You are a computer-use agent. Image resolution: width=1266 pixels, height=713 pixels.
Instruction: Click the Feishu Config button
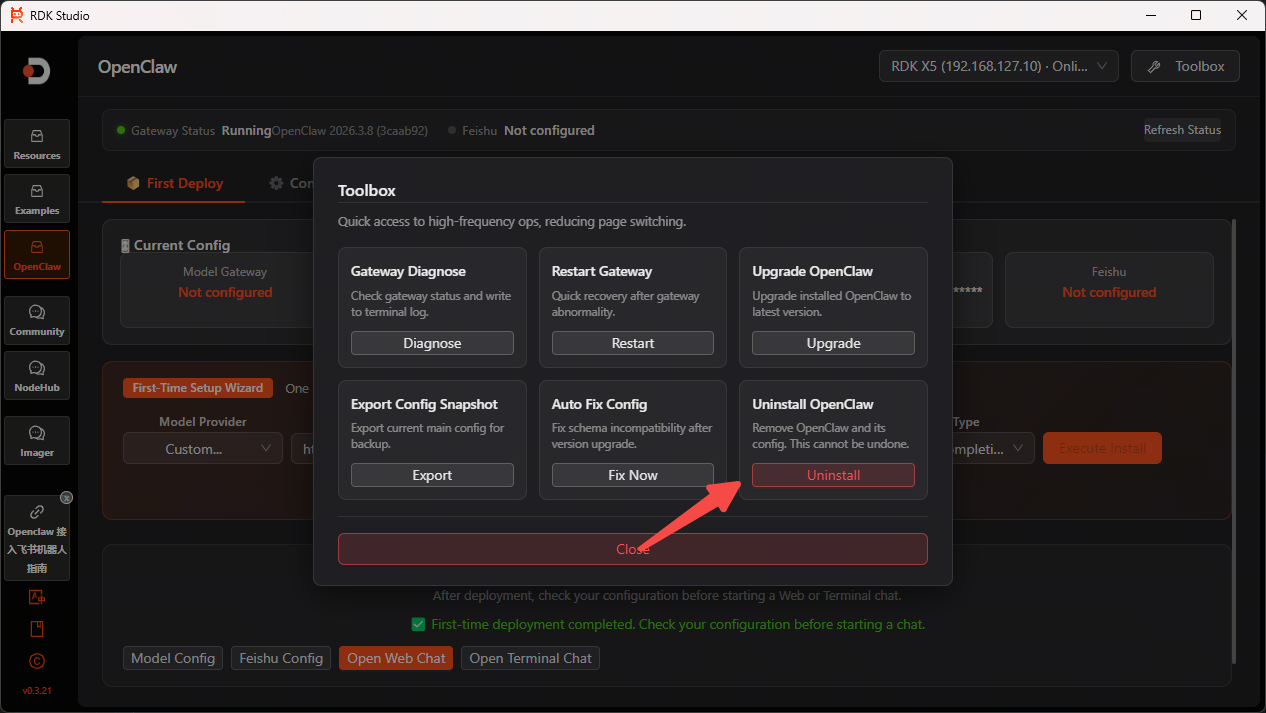click(x=281, y=658)
